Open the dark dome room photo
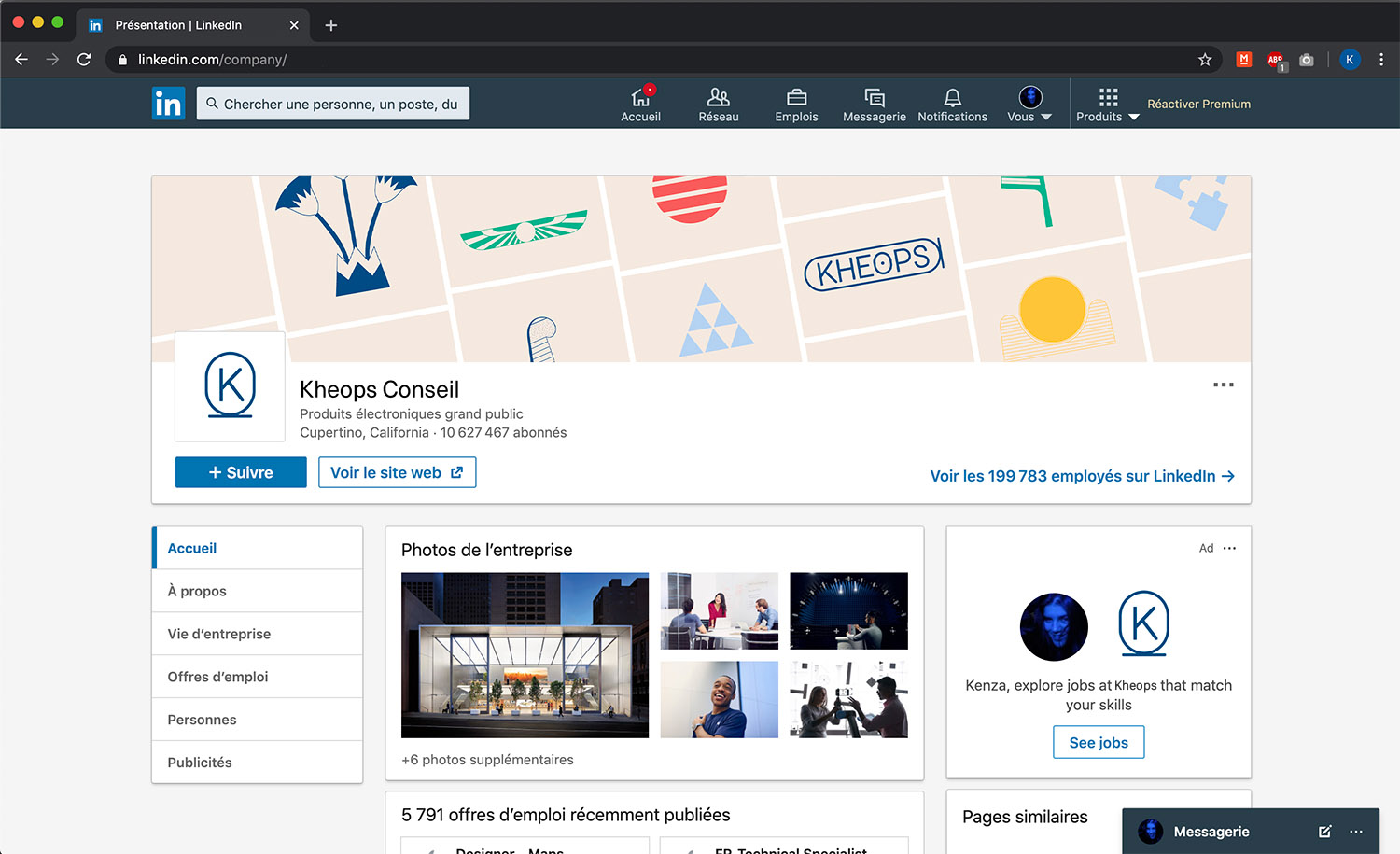This screenshot has width=1400, height=854. pyautogui.click(x=848, y=610)
